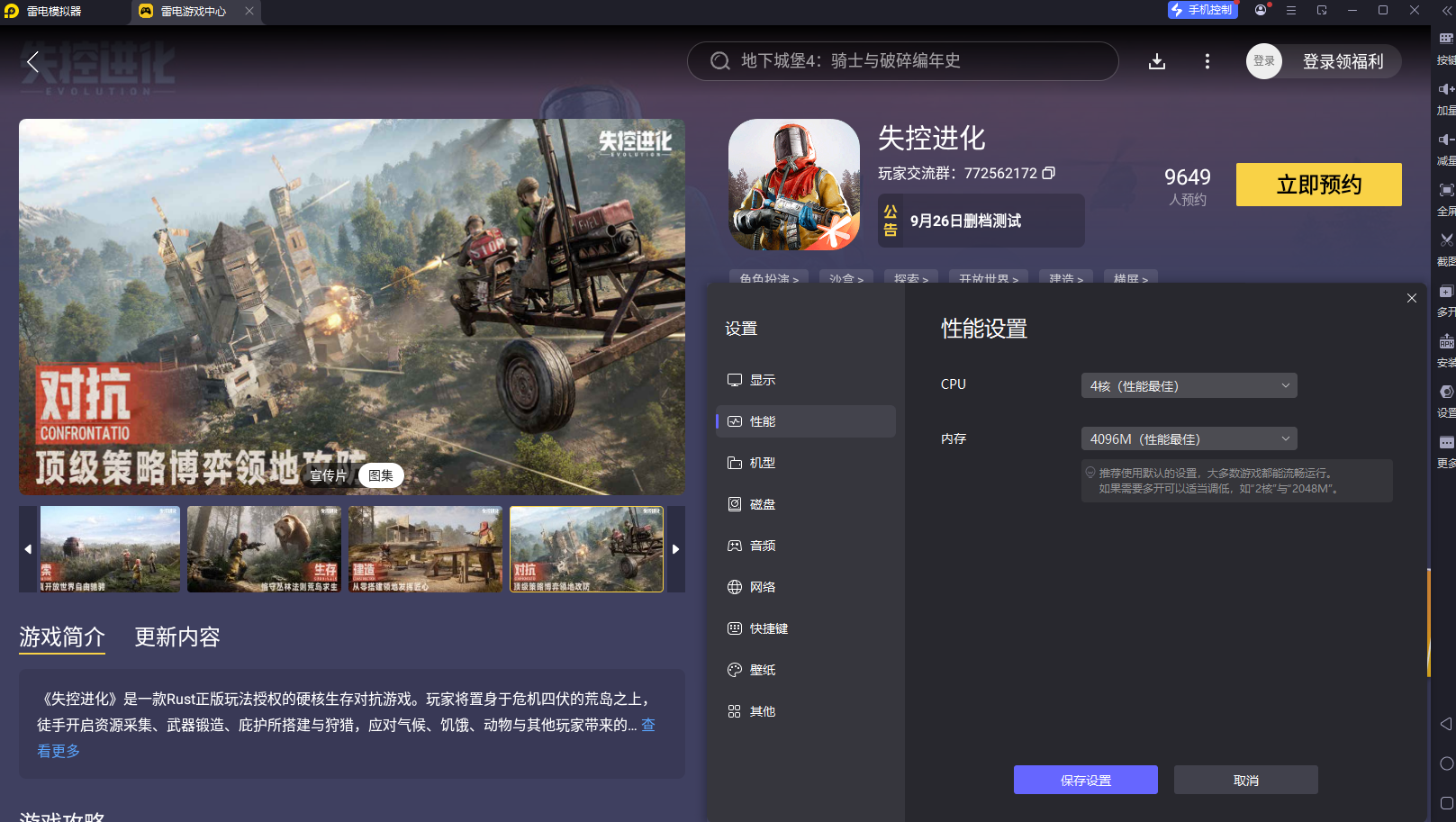Click the main 对抗 banner image
Screen dimensions: 1456x822
tap(352, 306)
